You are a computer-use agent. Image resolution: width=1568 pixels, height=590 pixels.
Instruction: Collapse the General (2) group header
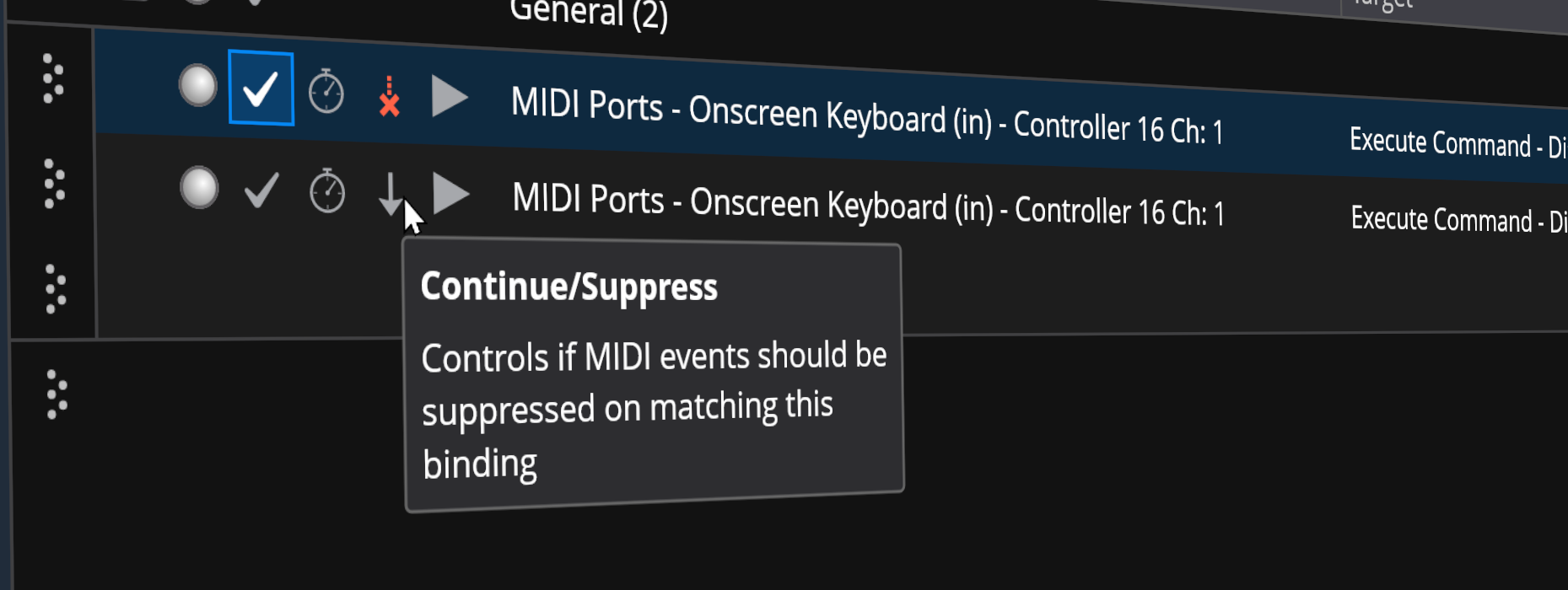coord(589,13)
